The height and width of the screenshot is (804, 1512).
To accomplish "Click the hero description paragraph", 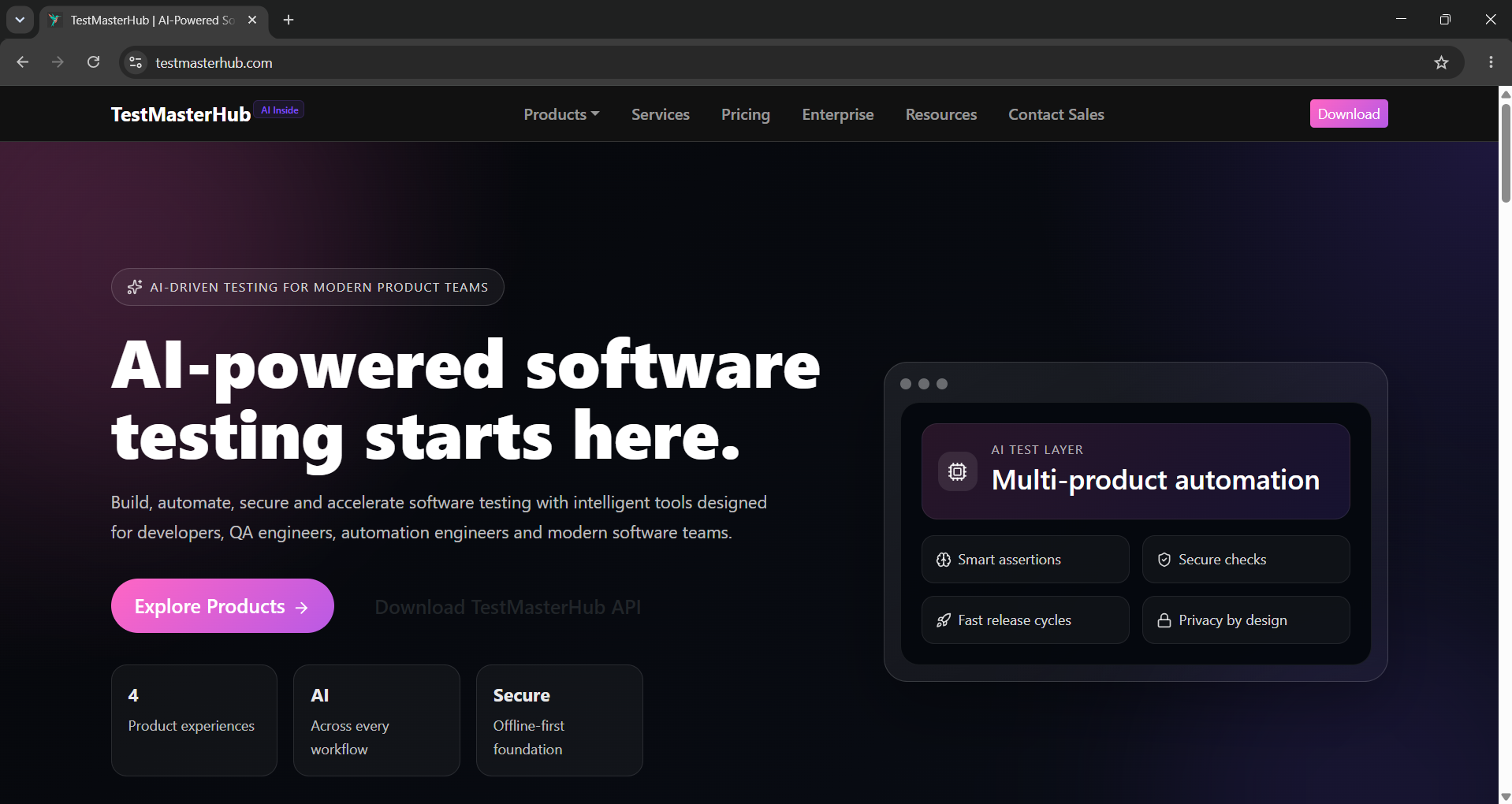I will 438,517.
